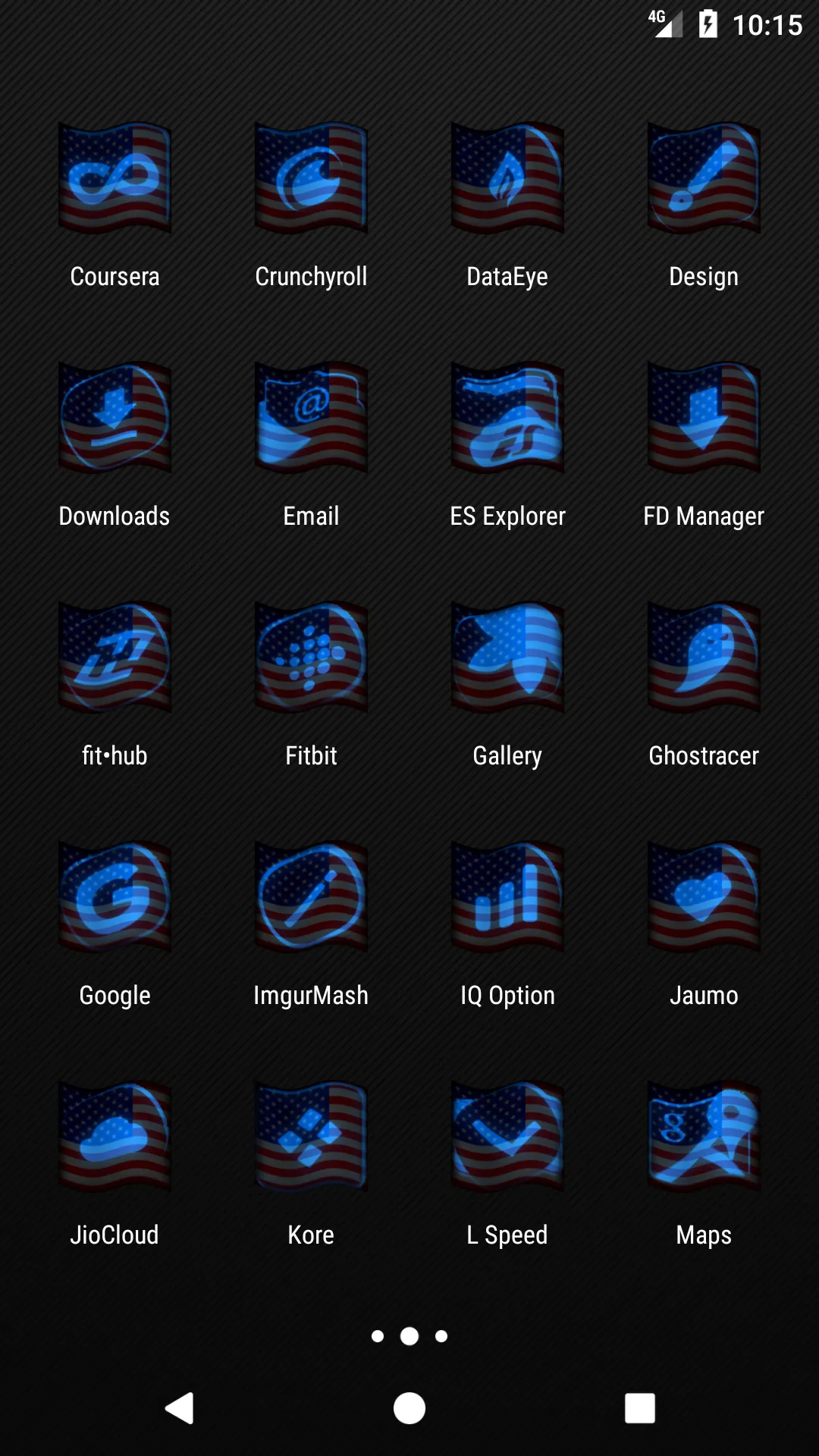
Task: Open IQ Option bar chart icon
Action: 507,896
